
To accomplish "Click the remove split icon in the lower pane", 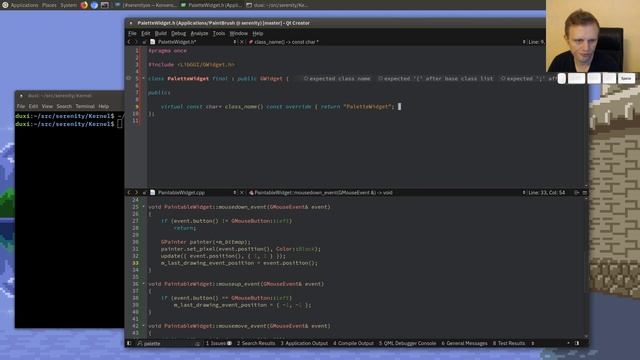I will click(x=584, y=192).
